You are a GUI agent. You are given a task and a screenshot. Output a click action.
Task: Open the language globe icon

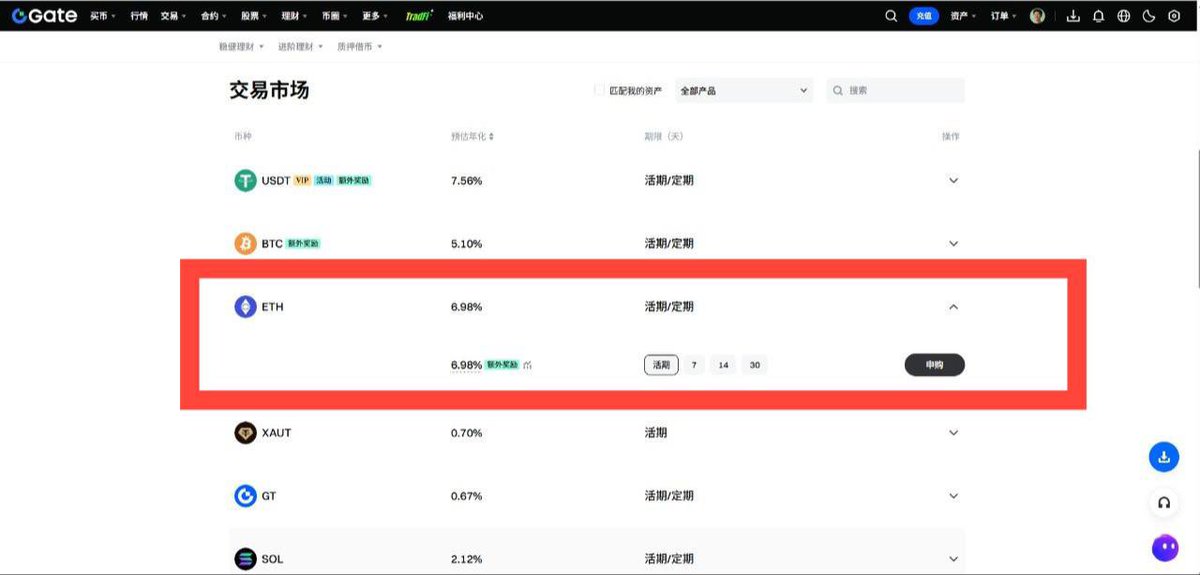[1124, 16]
